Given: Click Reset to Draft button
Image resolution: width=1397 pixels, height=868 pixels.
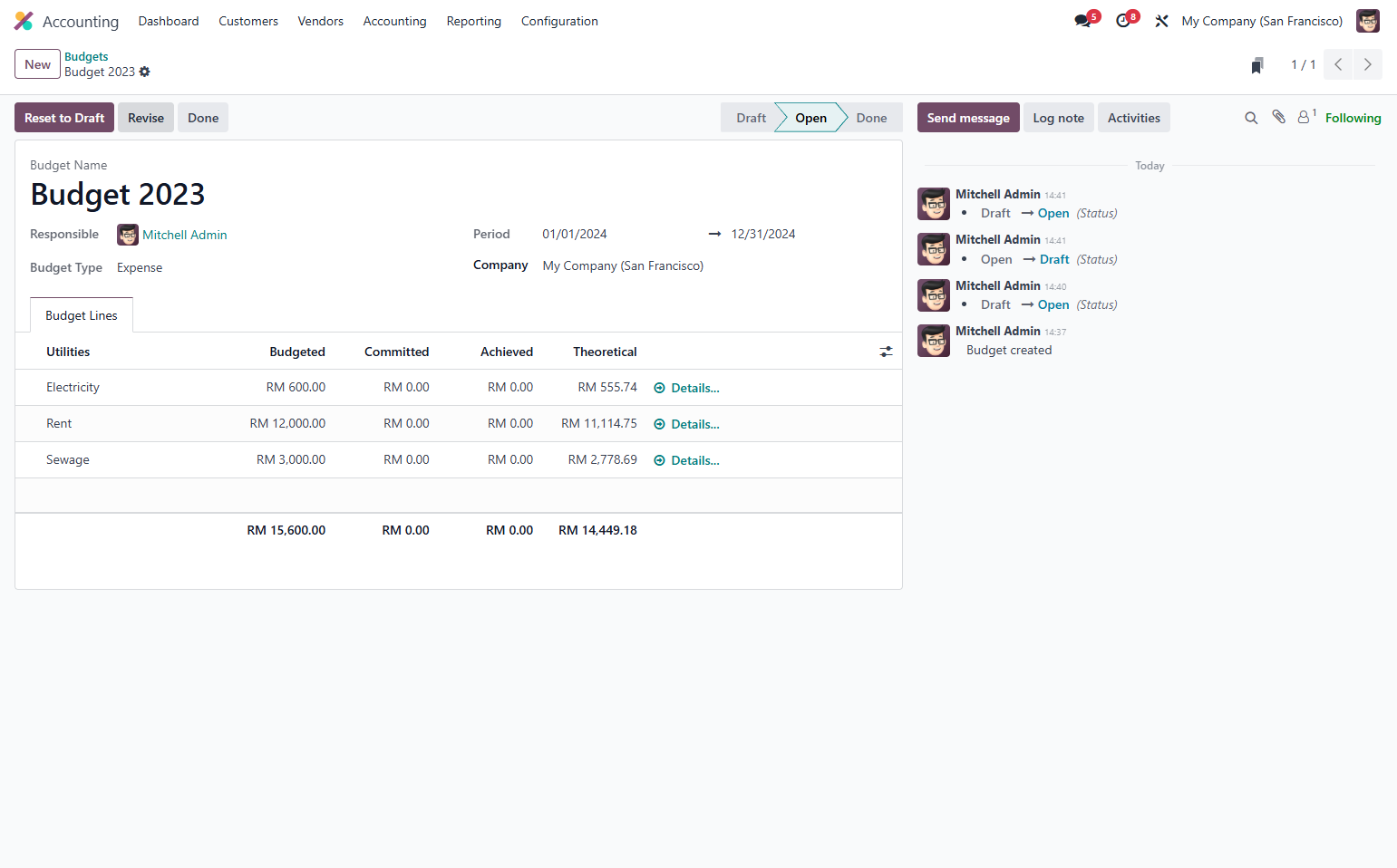Looking at the screenshot, I should [x=64, y=118].
